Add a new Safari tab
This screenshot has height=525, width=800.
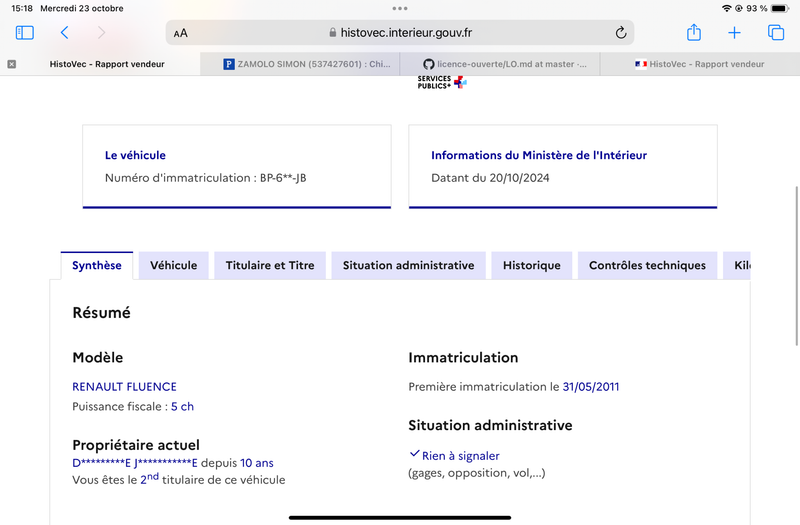tap(734, 33)
